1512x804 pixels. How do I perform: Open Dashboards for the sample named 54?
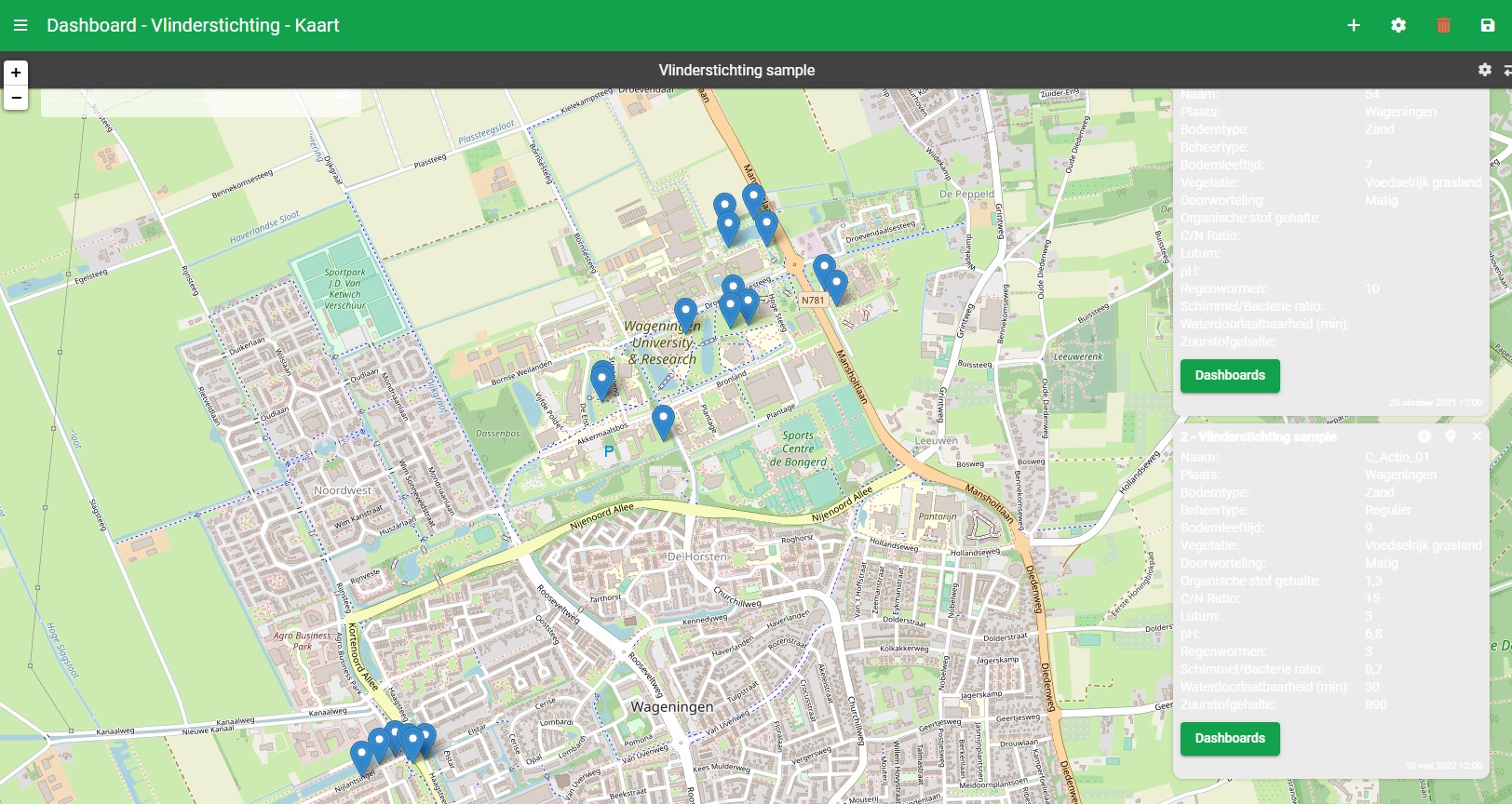coord(1230,376)
